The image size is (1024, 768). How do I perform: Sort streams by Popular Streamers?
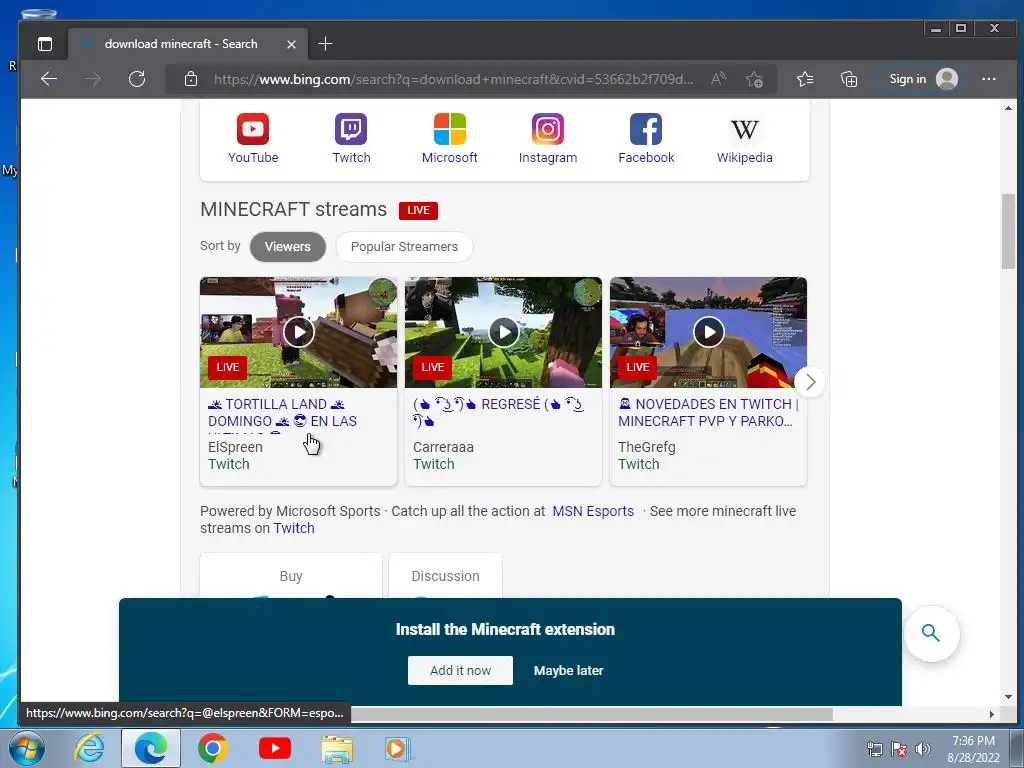coord(404,247)
